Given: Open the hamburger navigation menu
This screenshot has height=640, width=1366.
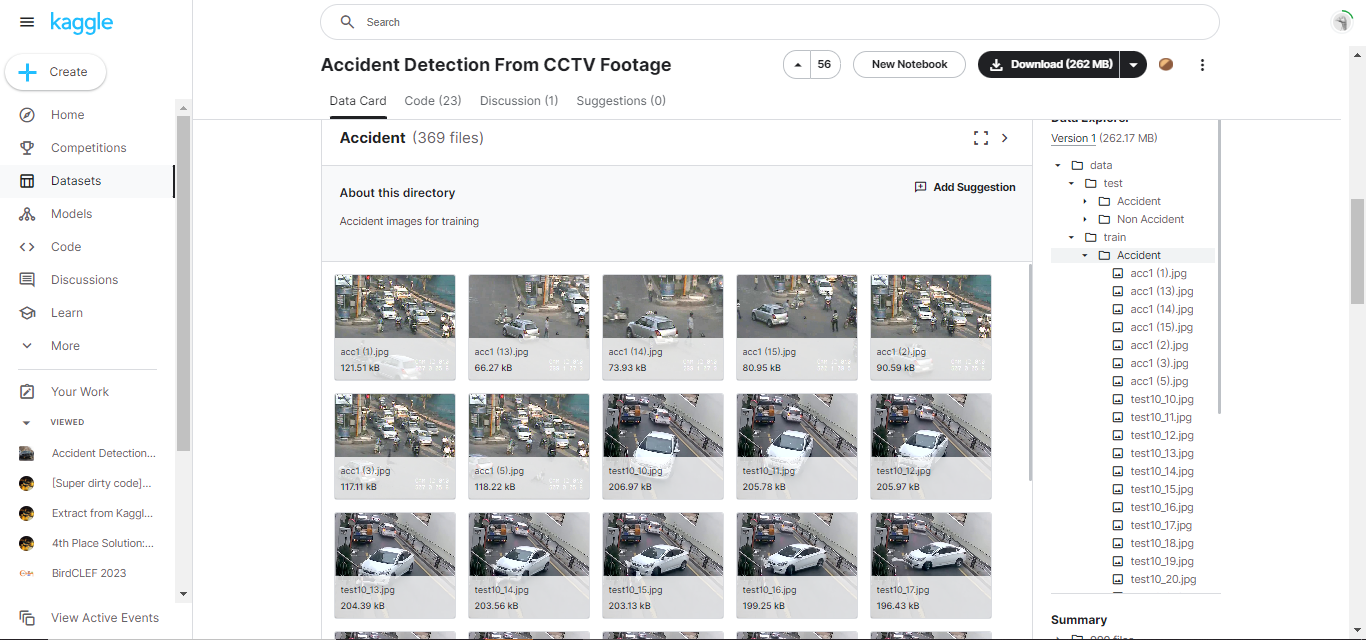Looking at the screenshot, I should click(x=27, y=22).
